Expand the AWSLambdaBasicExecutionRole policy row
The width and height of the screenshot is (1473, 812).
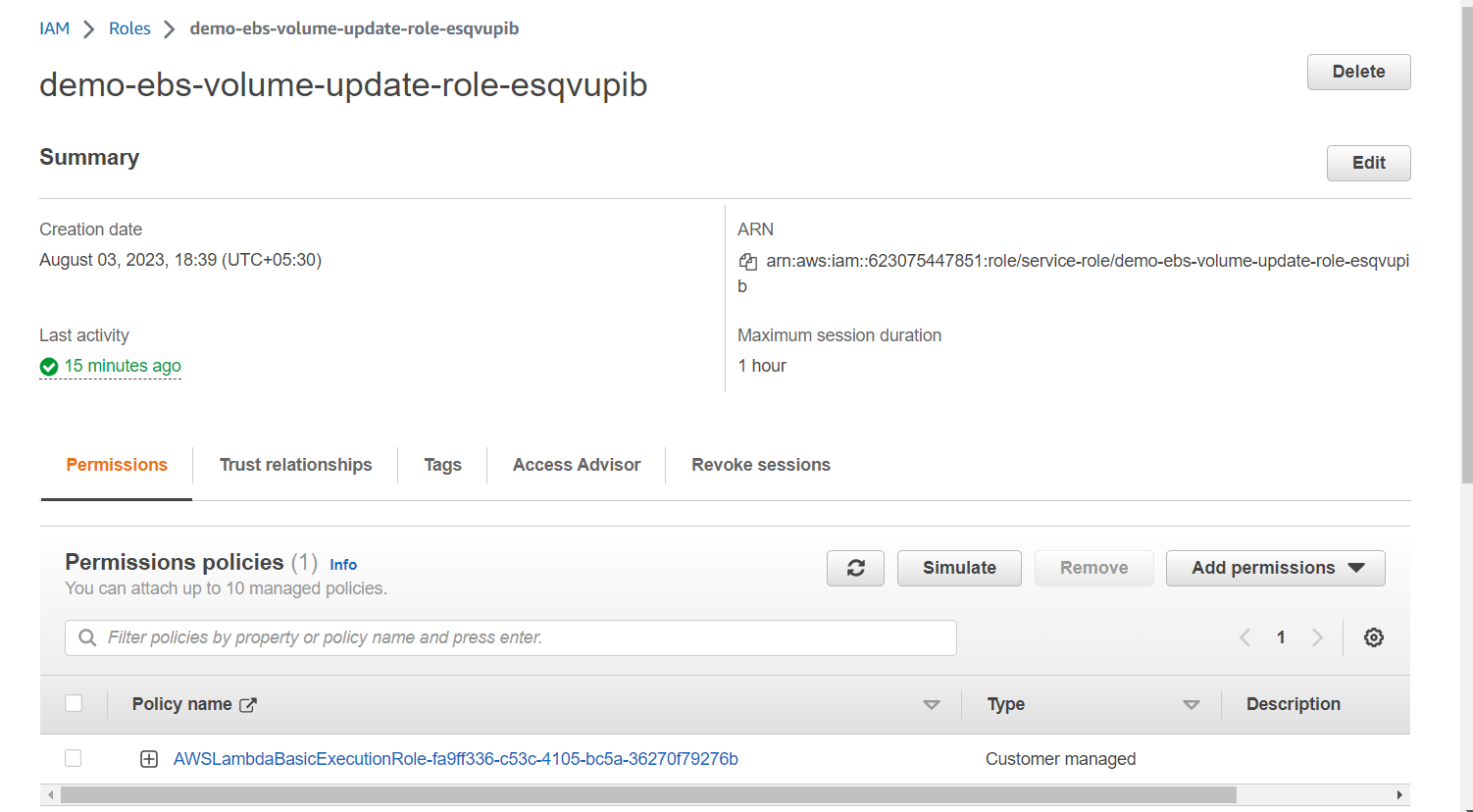click(x=149, y=759)
